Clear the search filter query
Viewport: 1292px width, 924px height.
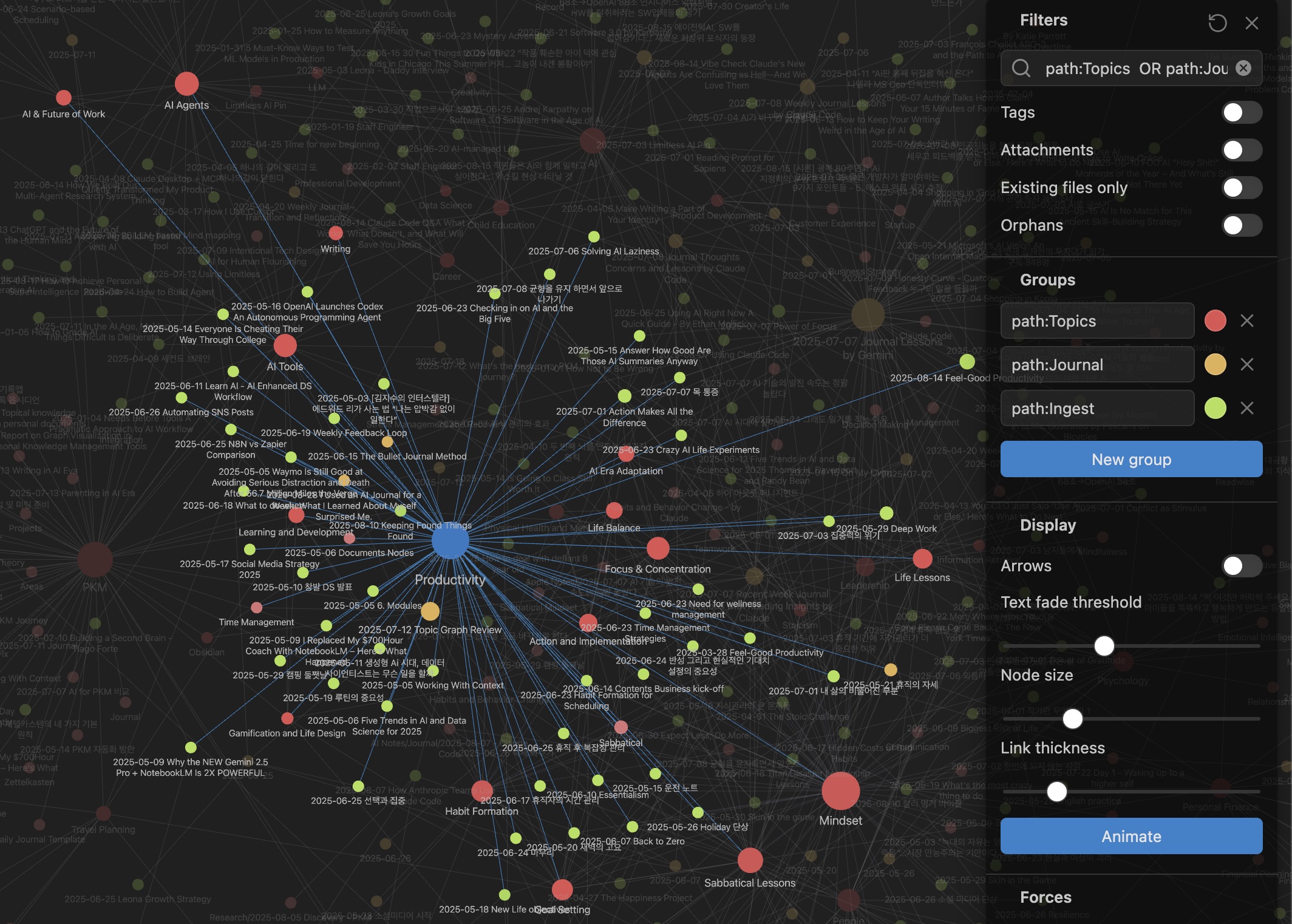tap(1243, 68)
